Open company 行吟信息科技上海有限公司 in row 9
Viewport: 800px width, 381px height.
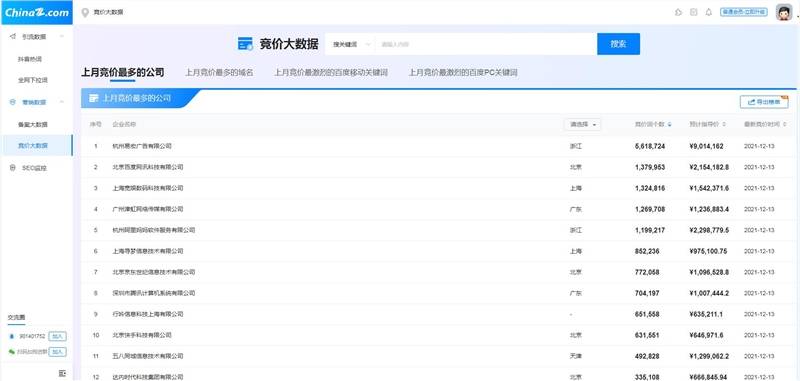148,314
